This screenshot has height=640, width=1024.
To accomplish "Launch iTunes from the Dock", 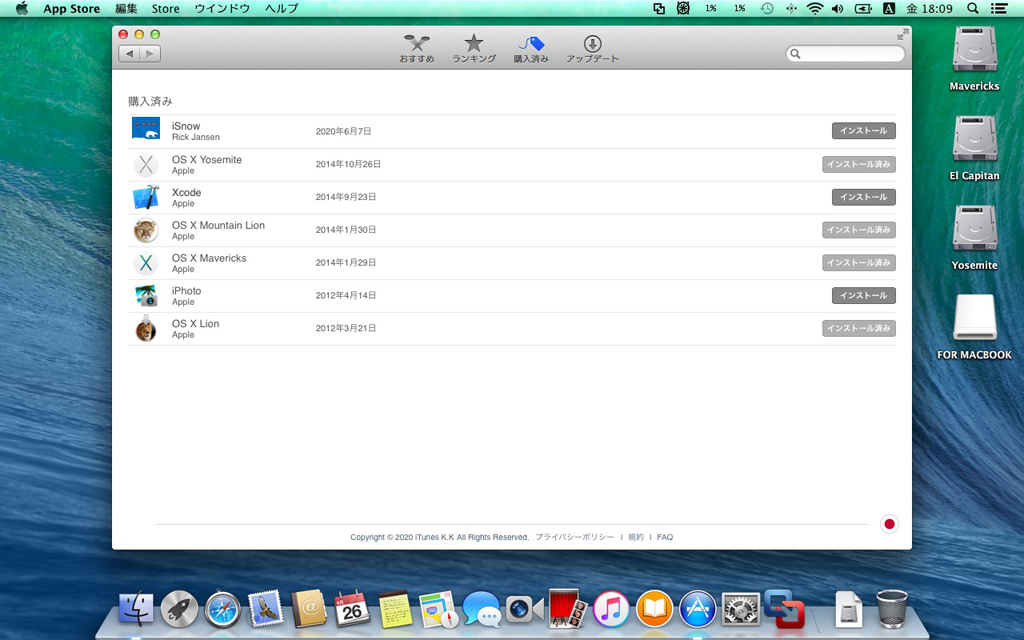I will tap(611, 609).
